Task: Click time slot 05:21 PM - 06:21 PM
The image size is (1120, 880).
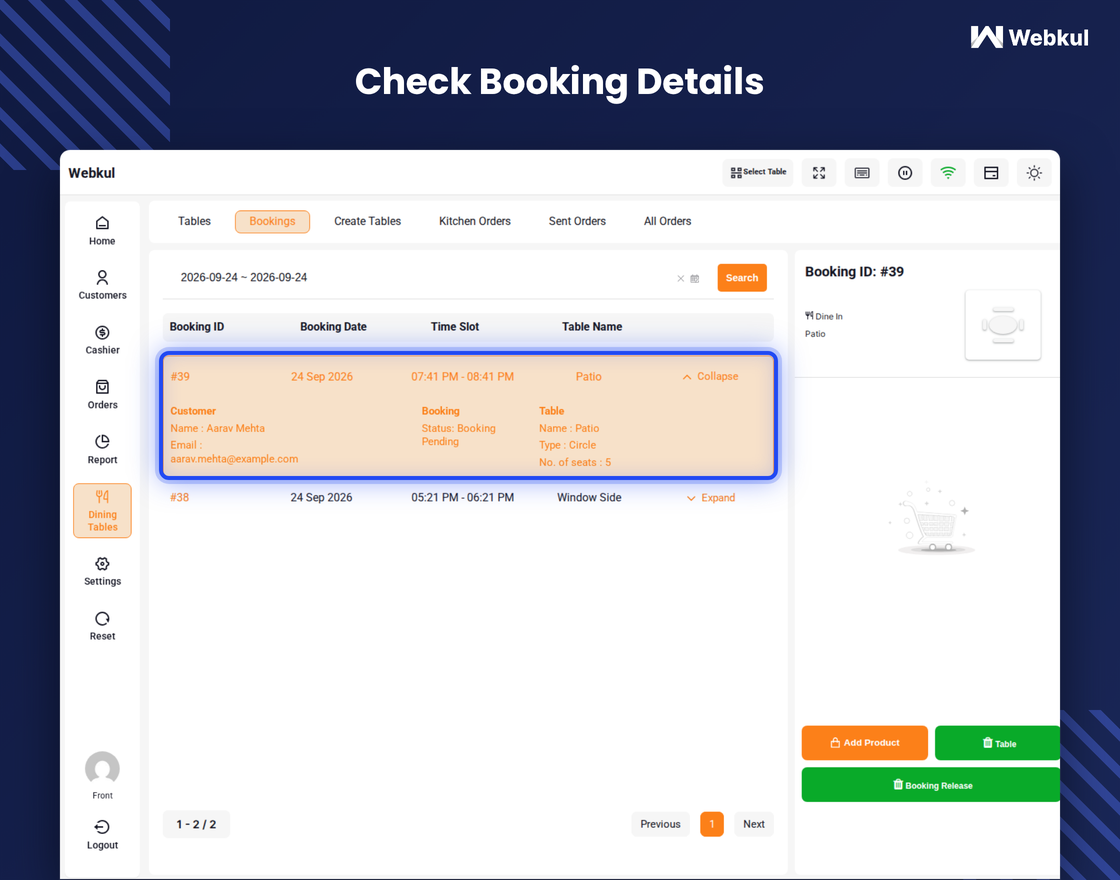Action: click(462, 497)
